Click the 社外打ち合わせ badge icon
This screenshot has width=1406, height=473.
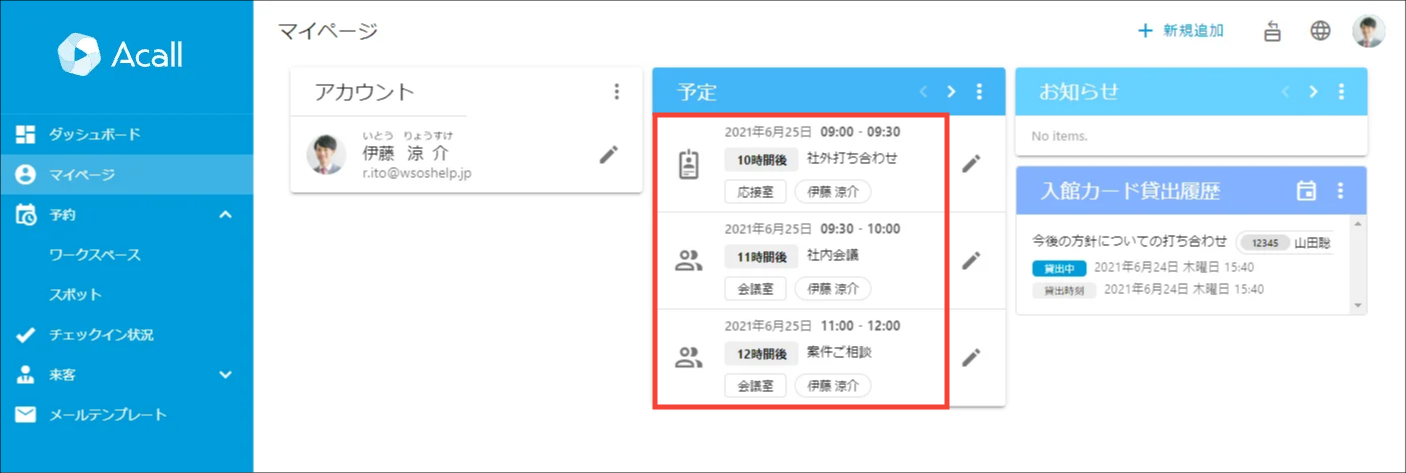pos(689,164)
